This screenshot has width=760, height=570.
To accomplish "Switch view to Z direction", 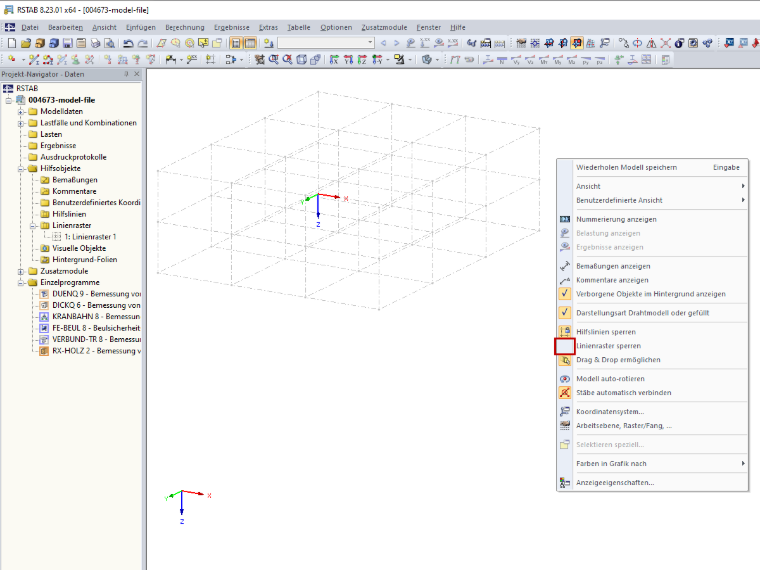I will pos(362,60).
